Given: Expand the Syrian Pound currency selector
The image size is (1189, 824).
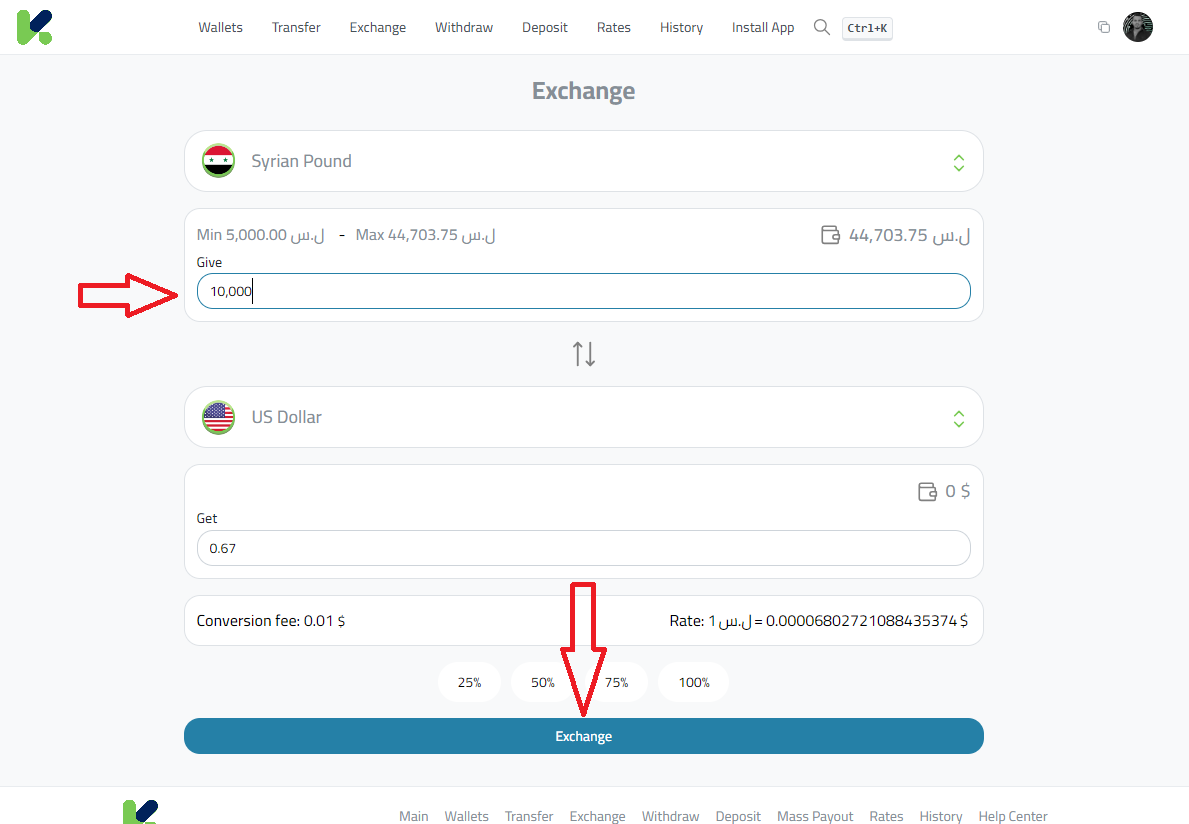Looking at the screenshot, I should (583, 160).
